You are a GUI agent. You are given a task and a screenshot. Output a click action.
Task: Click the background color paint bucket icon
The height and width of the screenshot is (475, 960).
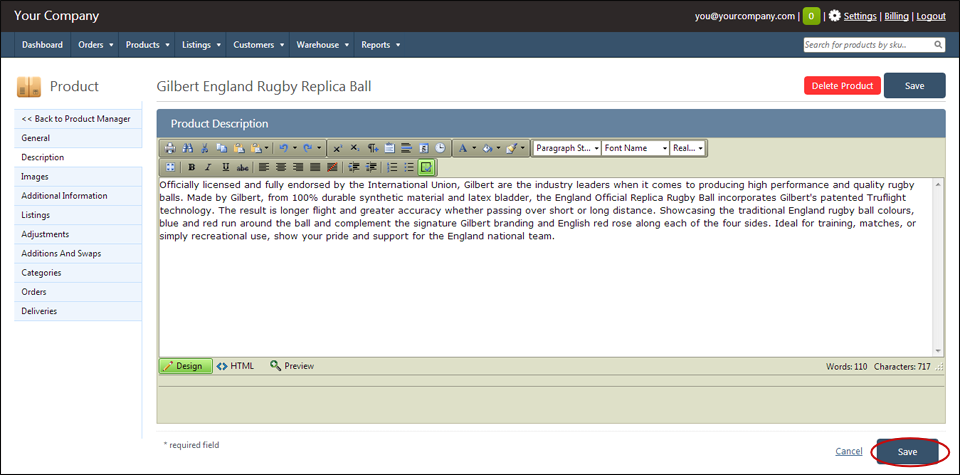point(487,148)
